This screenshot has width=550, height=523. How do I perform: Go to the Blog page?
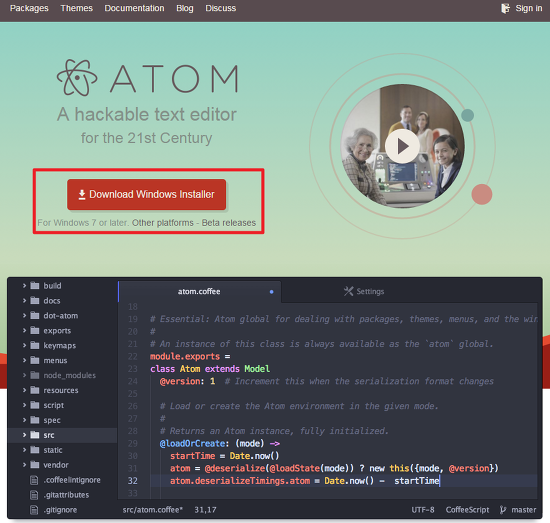[185, 8]
